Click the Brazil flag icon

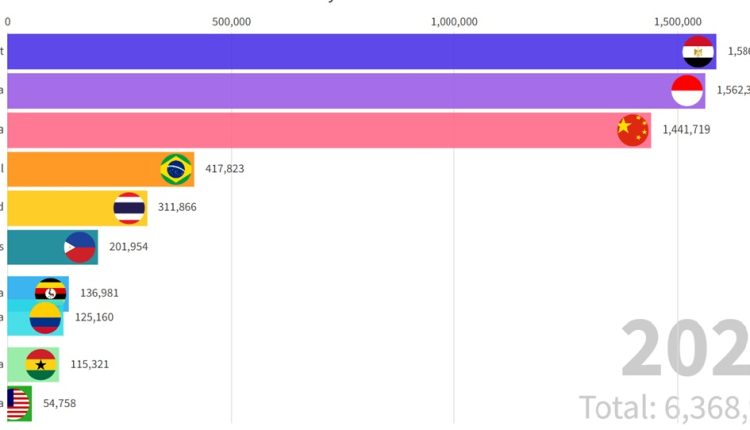pyautogui.click(x=177, y=169)
